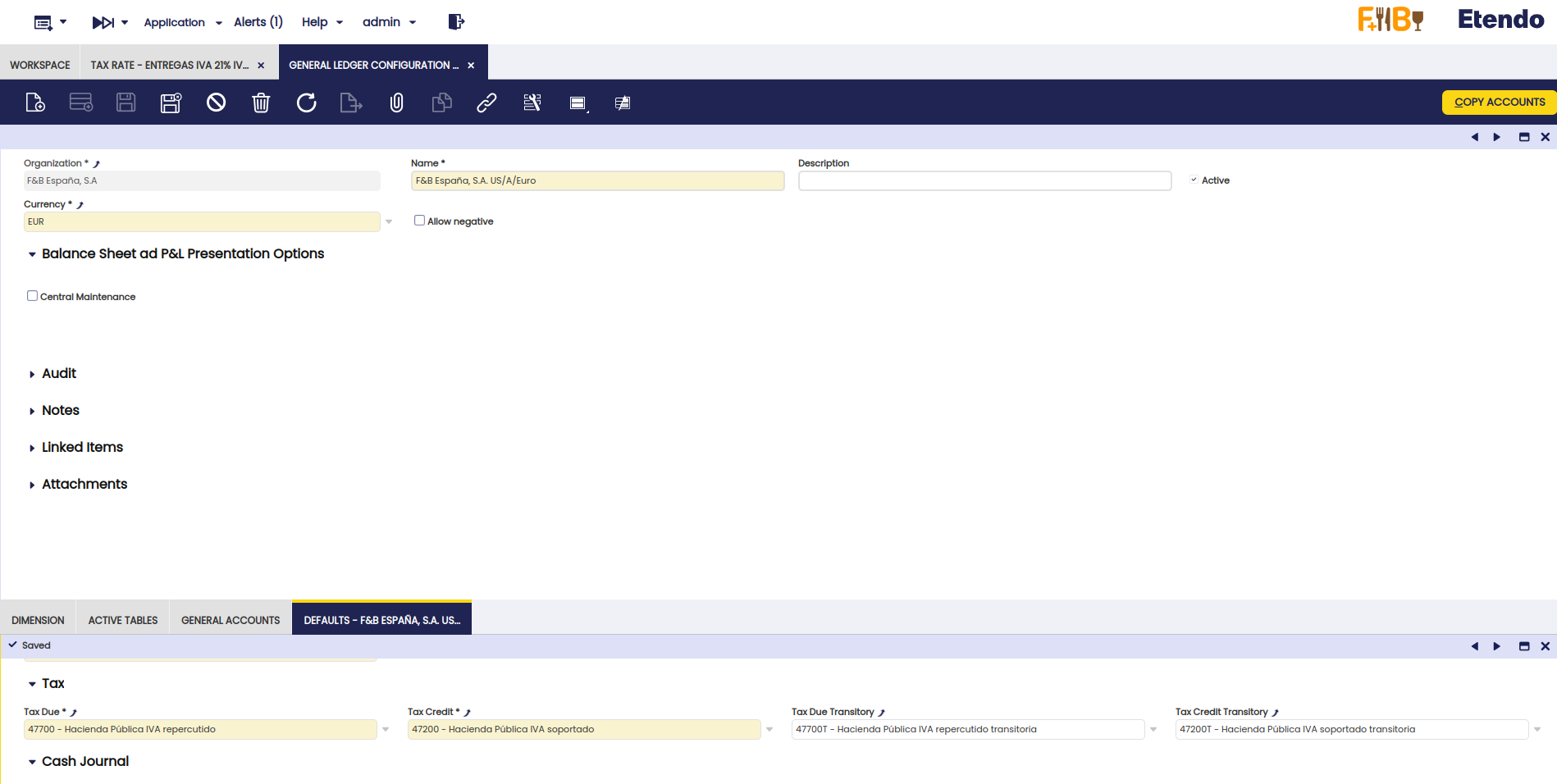Maximize the header form panel
The height and width of the screenshot is (784, 1557).
point(1524,137)
